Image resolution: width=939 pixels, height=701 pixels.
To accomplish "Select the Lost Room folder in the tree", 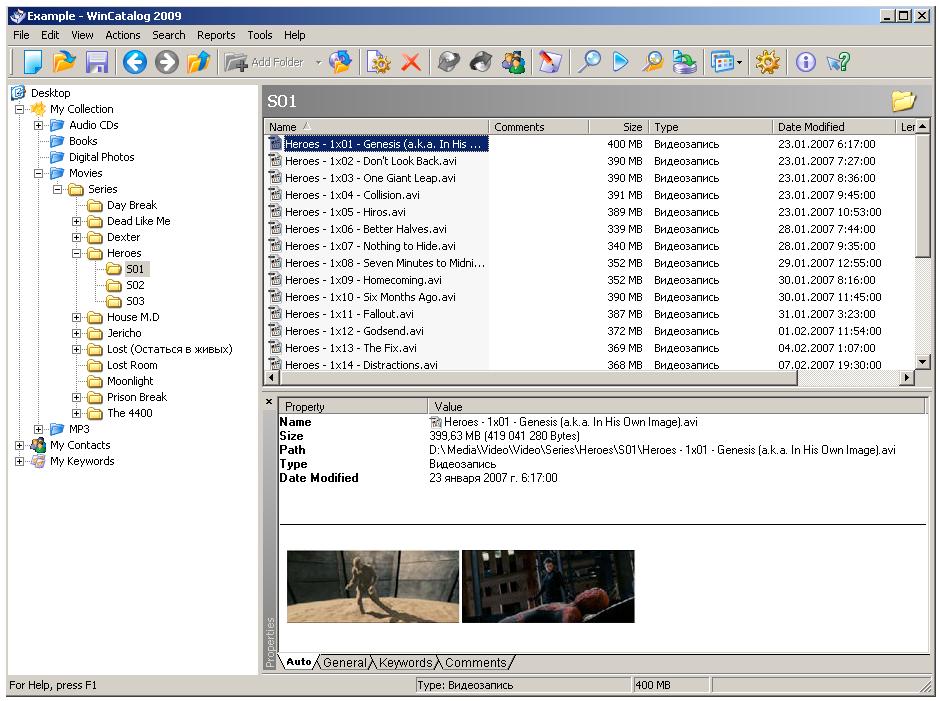I will tap(132, 365).
